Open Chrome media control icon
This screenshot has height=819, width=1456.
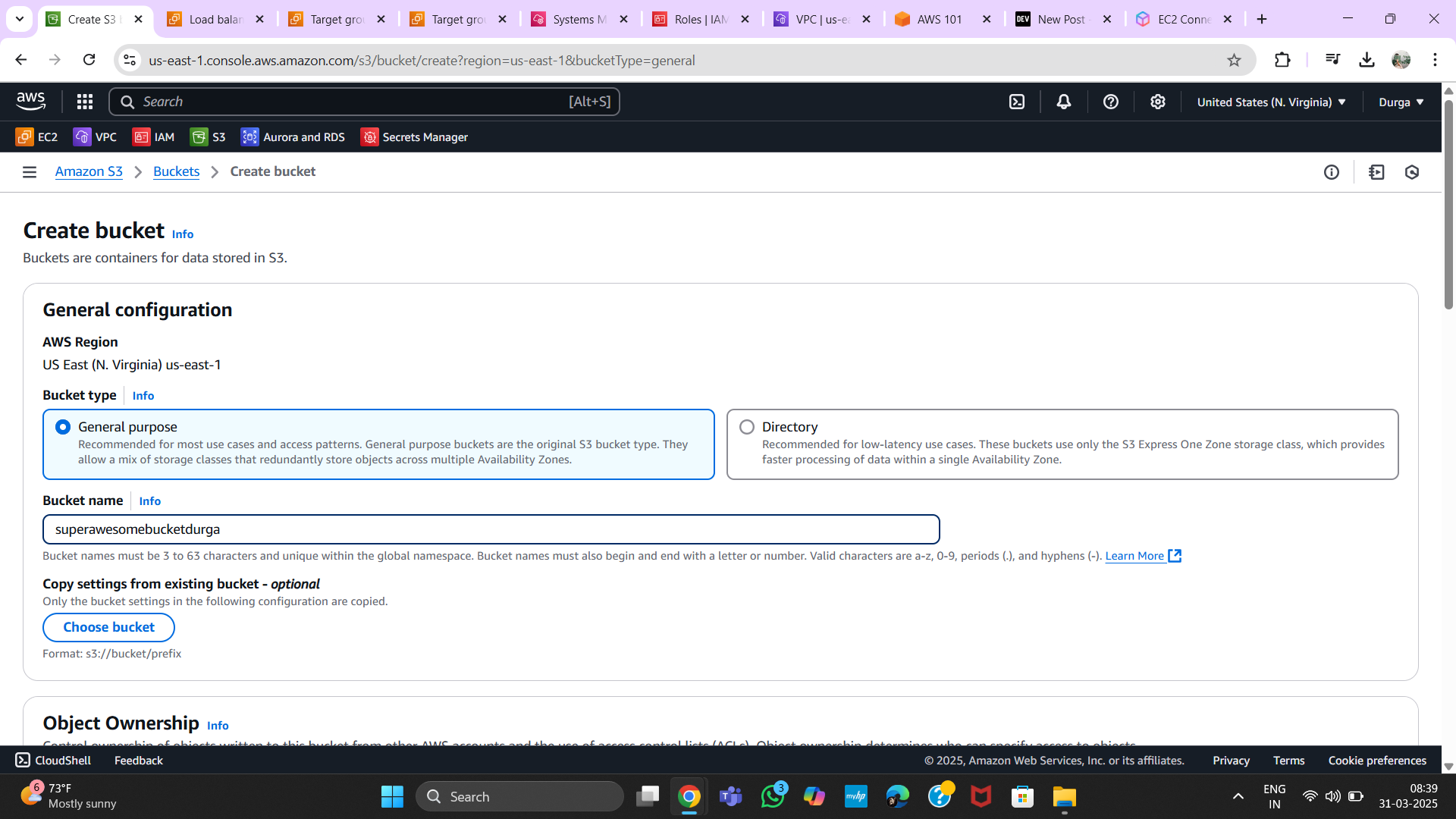tap(1332, 60)
